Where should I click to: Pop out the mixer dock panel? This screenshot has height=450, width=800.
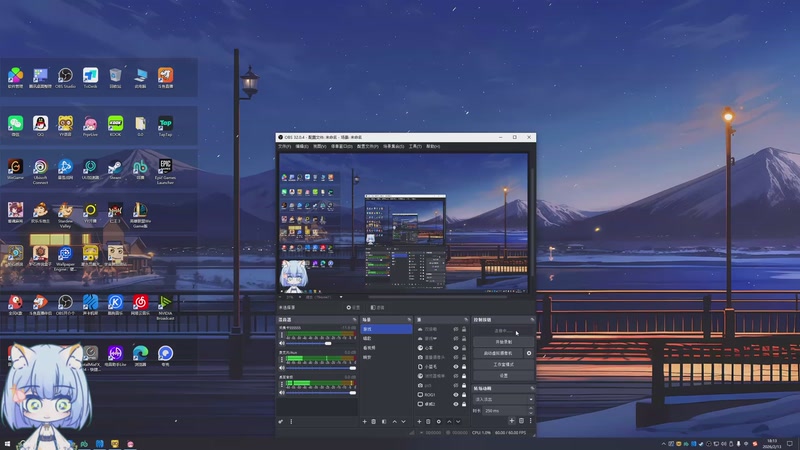[355, 319]
